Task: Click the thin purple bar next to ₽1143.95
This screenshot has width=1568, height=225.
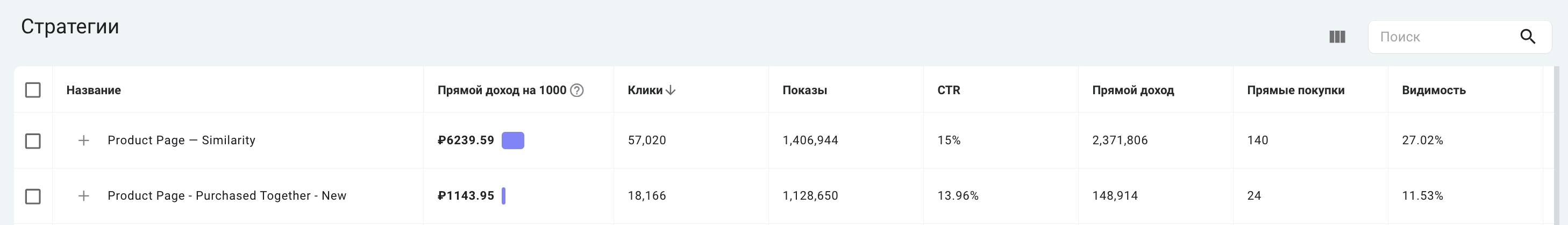Action: click(503, 196)
